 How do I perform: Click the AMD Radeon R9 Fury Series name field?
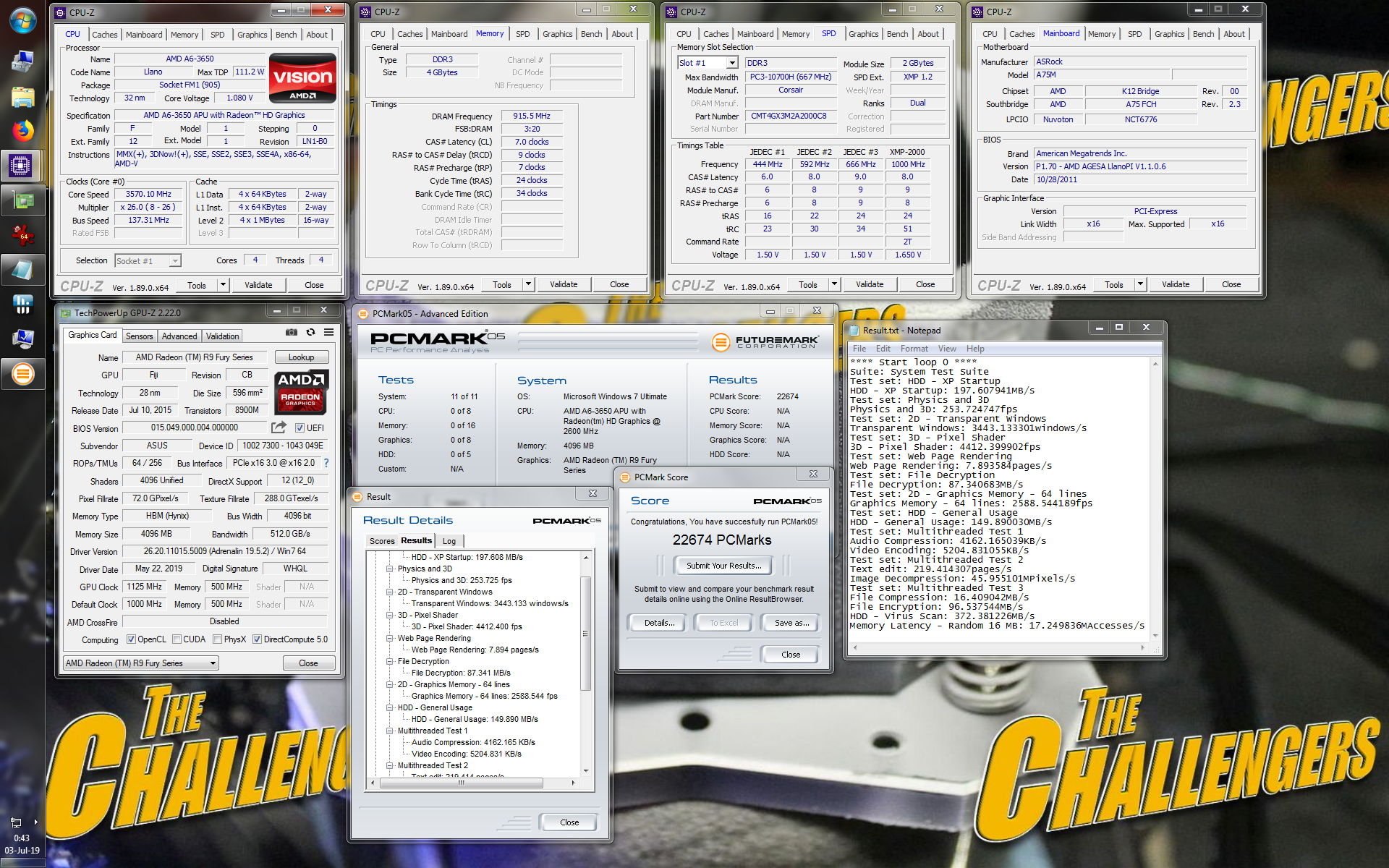[195, 357]
